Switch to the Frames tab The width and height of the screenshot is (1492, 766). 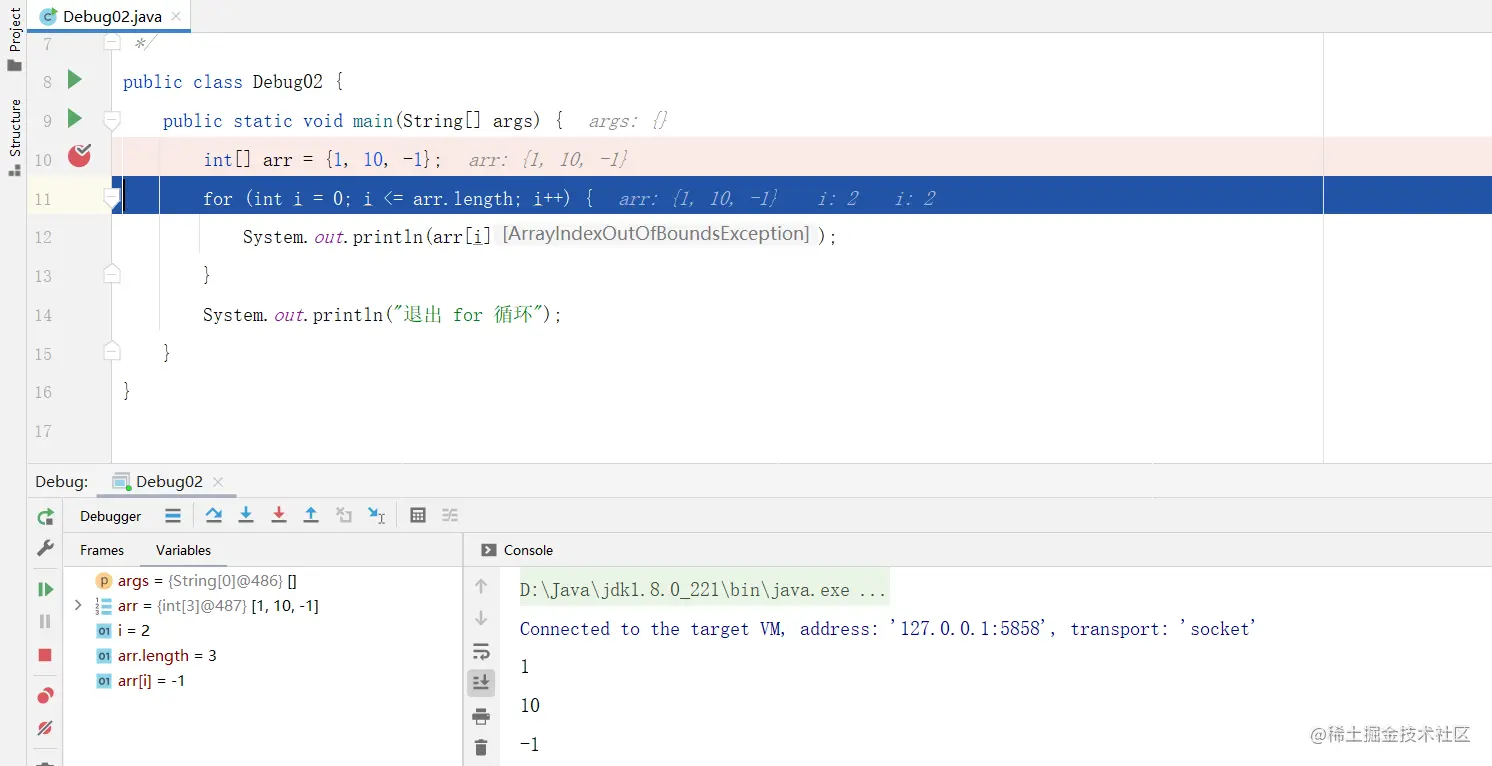(x=102, y=550)
